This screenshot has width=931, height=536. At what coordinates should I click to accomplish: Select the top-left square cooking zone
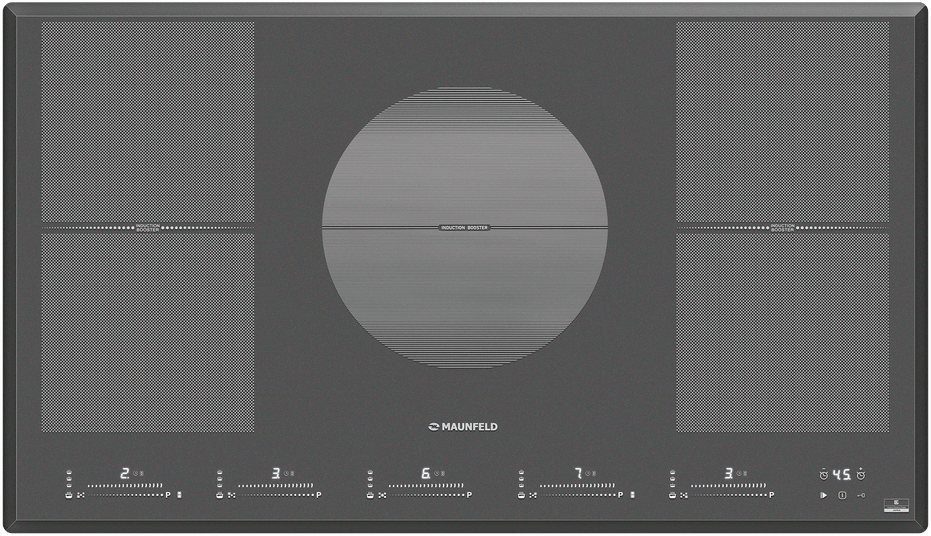[147, 121]
